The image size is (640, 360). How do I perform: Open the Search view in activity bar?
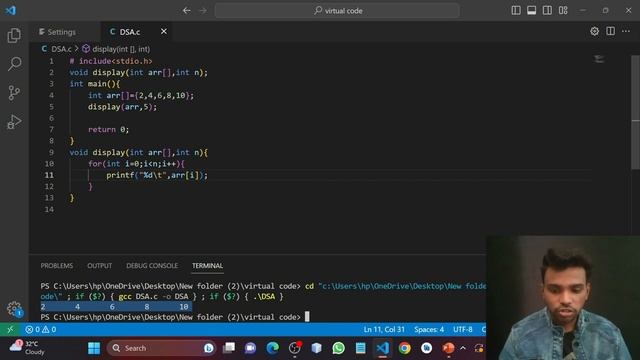click(x=14, y=64)
